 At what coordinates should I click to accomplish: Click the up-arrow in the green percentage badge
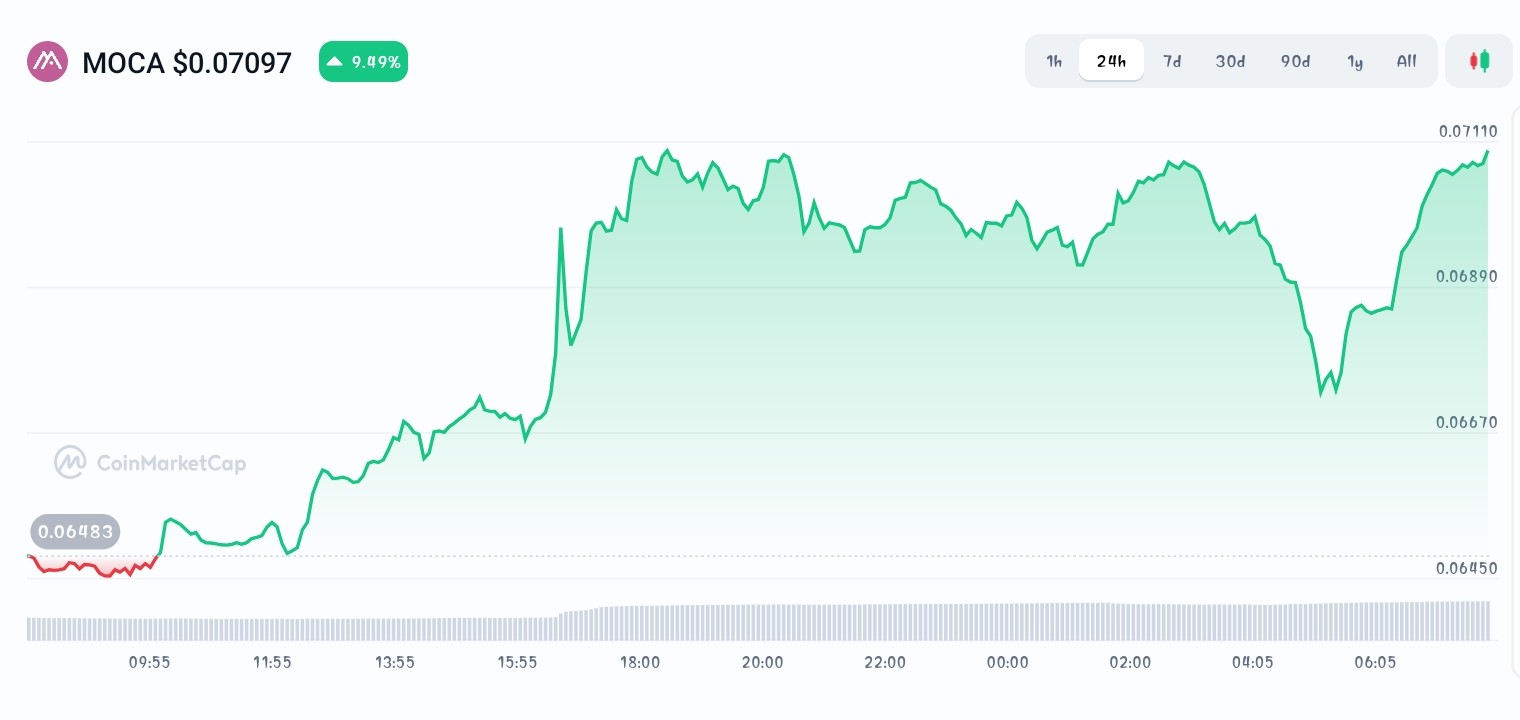click(x=335, y=61)
